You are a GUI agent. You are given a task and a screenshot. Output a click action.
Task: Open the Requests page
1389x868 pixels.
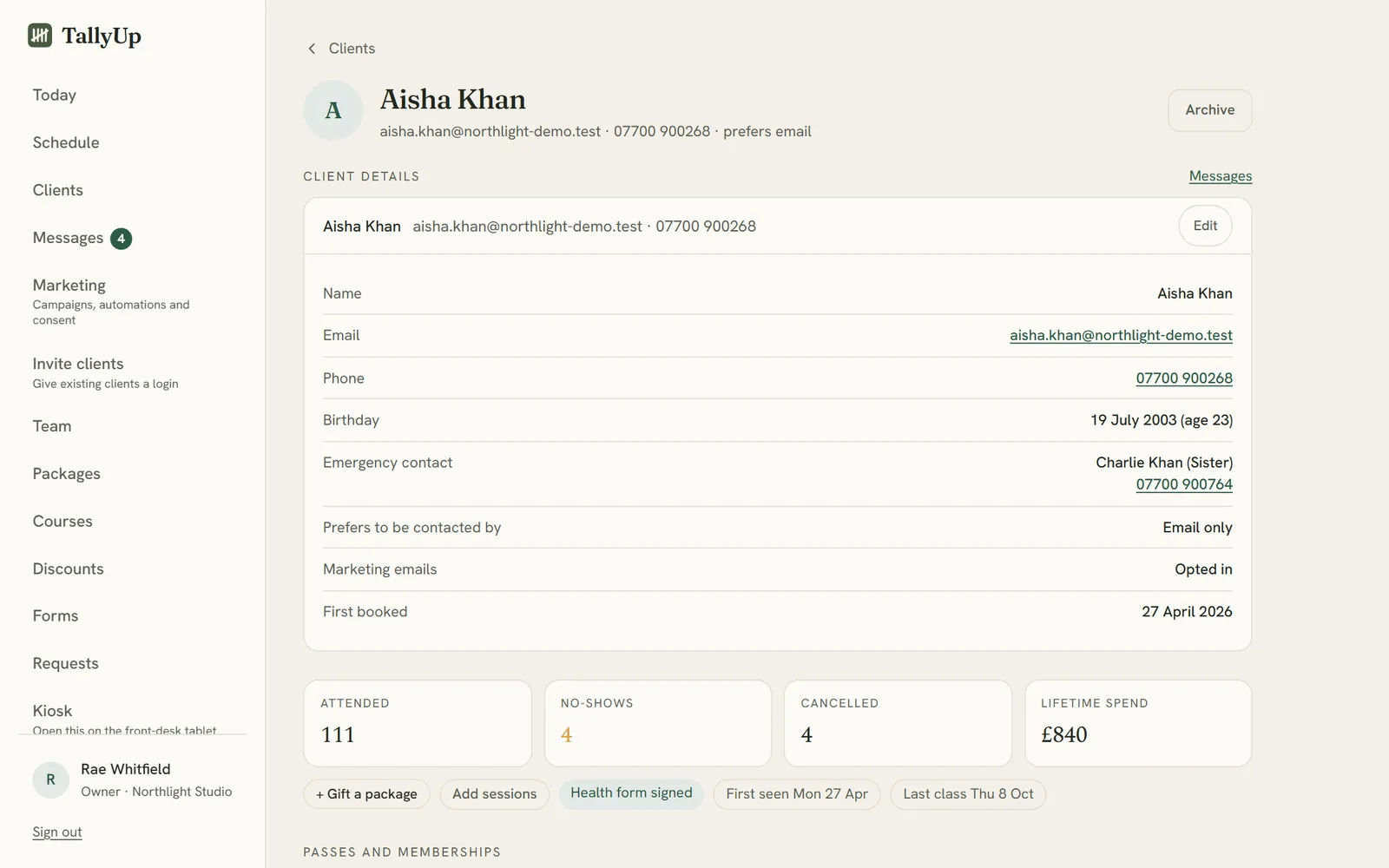click(66, 664)
